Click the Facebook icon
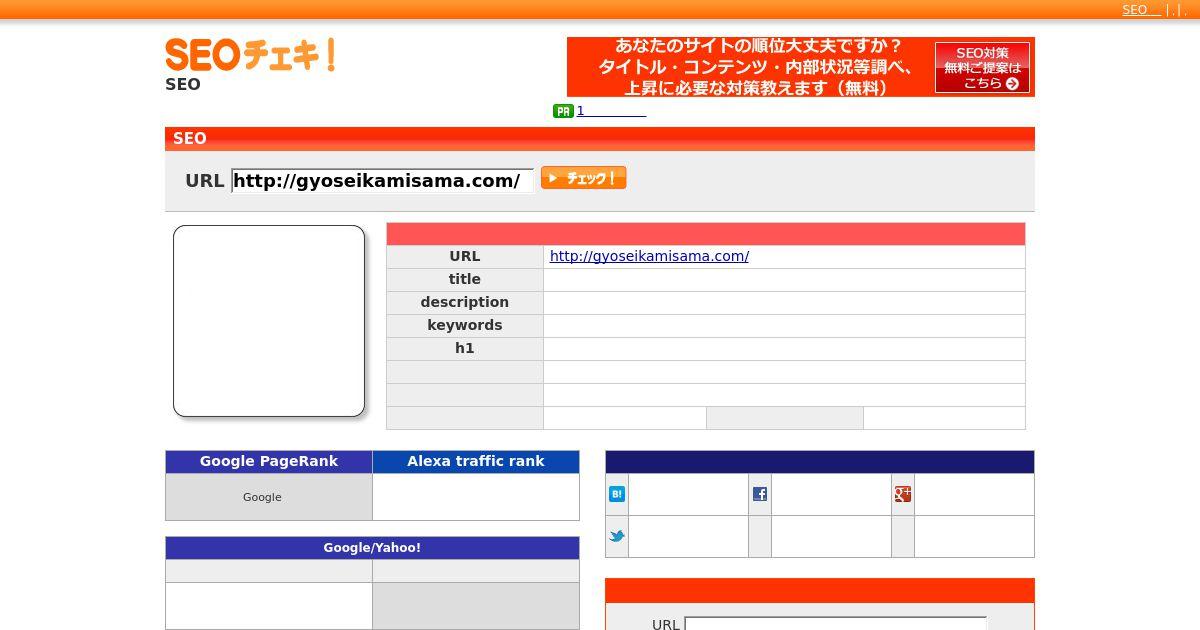The width and height of the screenshot is (1200, 630). 760,494
